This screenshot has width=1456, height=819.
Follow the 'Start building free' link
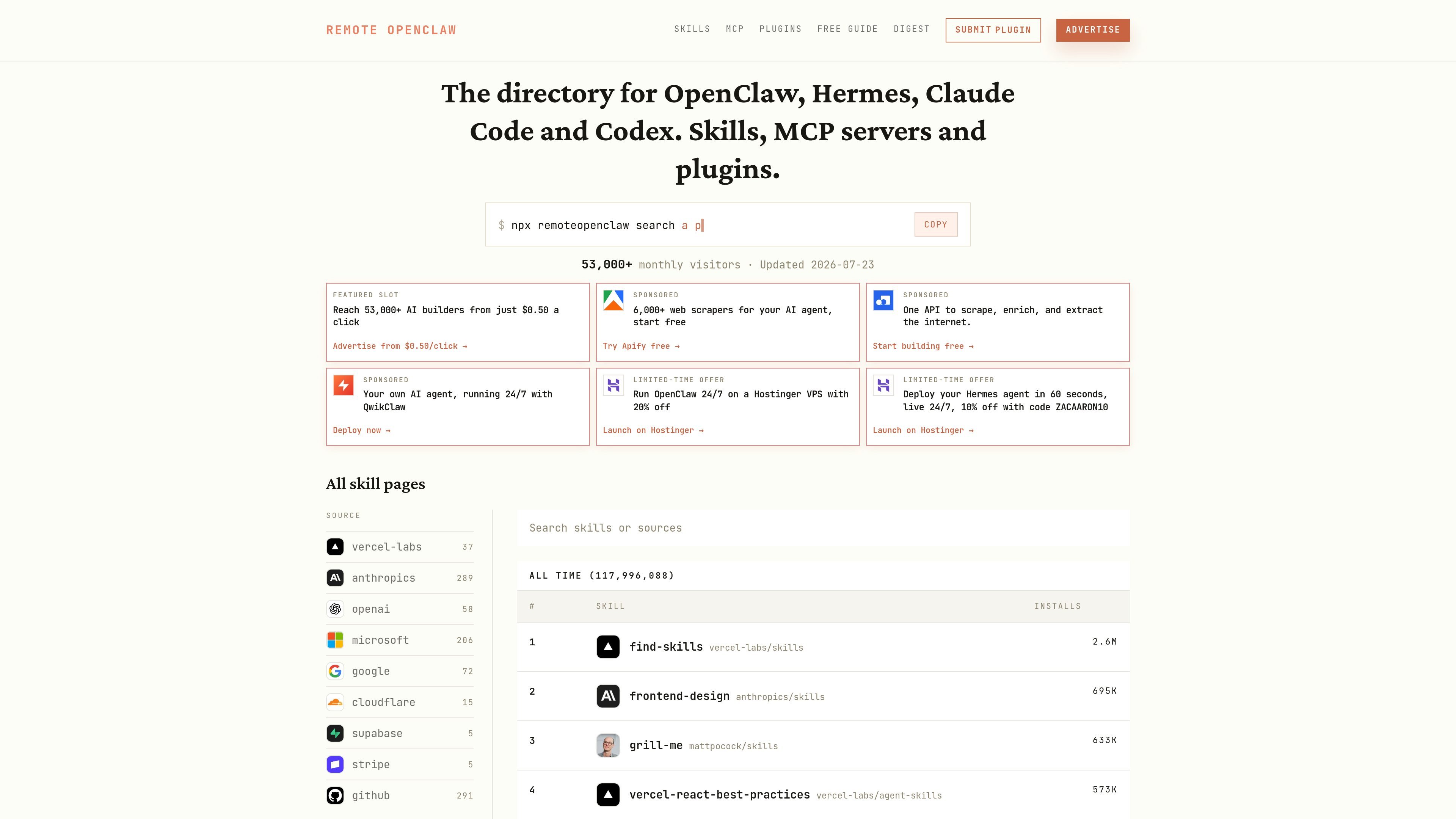click(x=924, y=346)
